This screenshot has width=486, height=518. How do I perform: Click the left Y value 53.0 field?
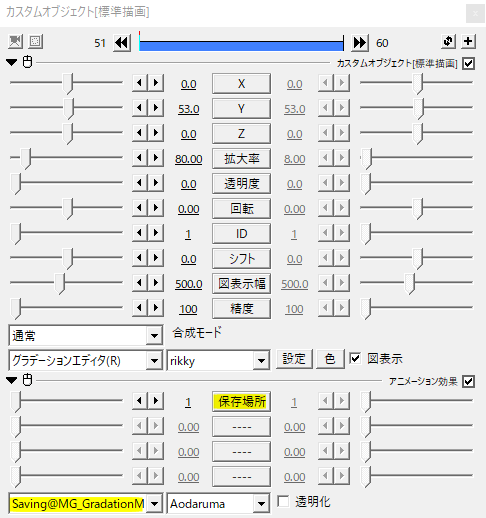click(189, 109)
